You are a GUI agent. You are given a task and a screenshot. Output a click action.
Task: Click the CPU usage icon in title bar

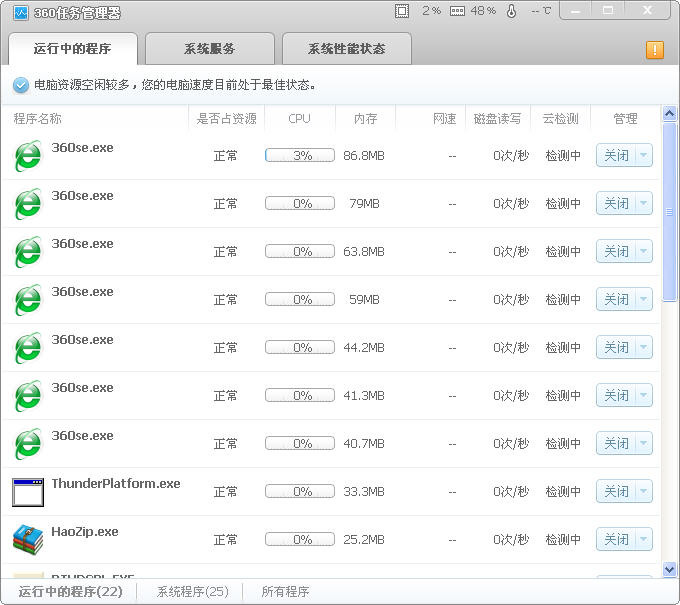[402, 11]
